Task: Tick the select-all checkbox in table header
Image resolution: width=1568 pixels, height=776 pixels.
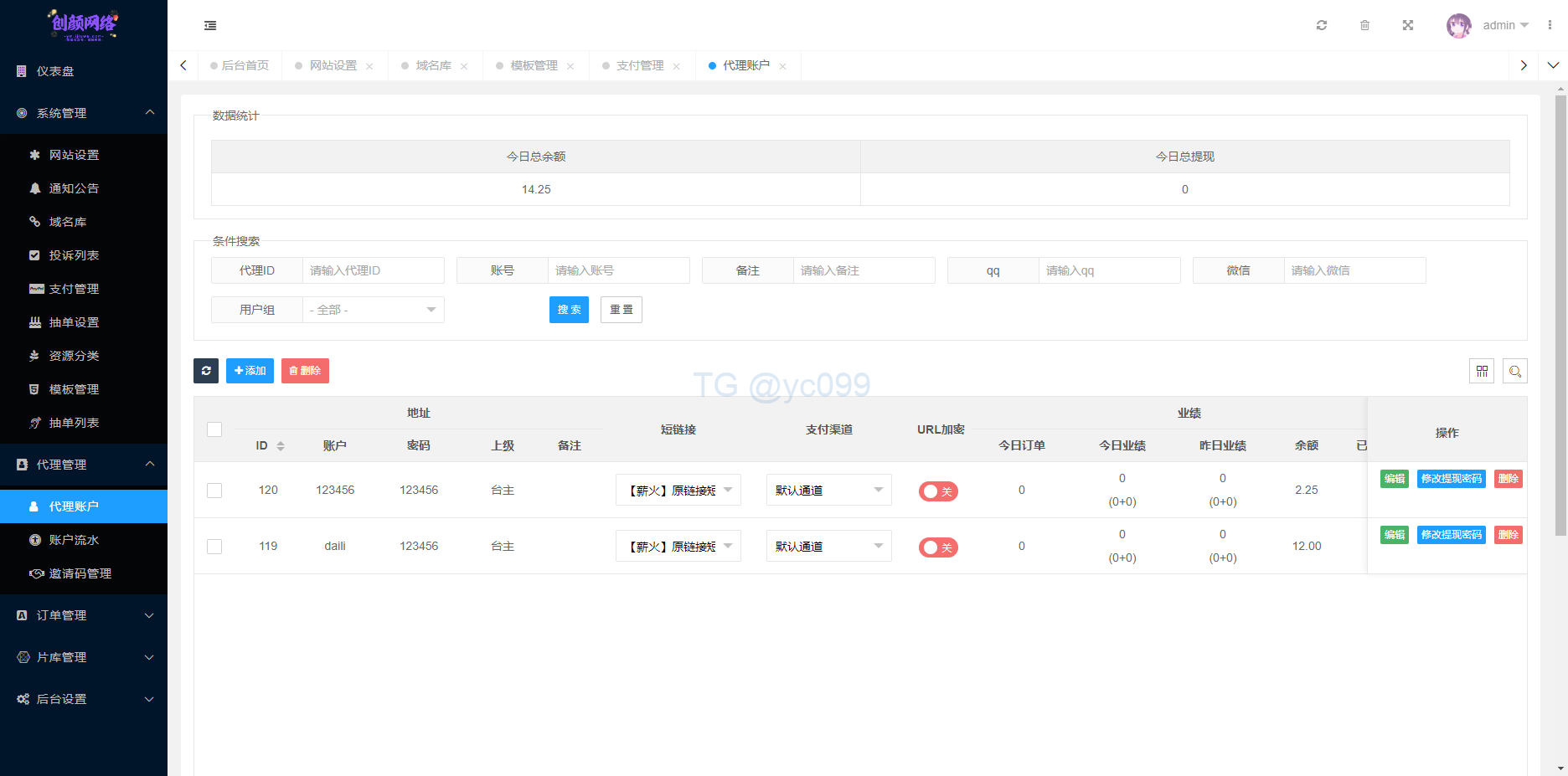Action: [x=214, y=429]
